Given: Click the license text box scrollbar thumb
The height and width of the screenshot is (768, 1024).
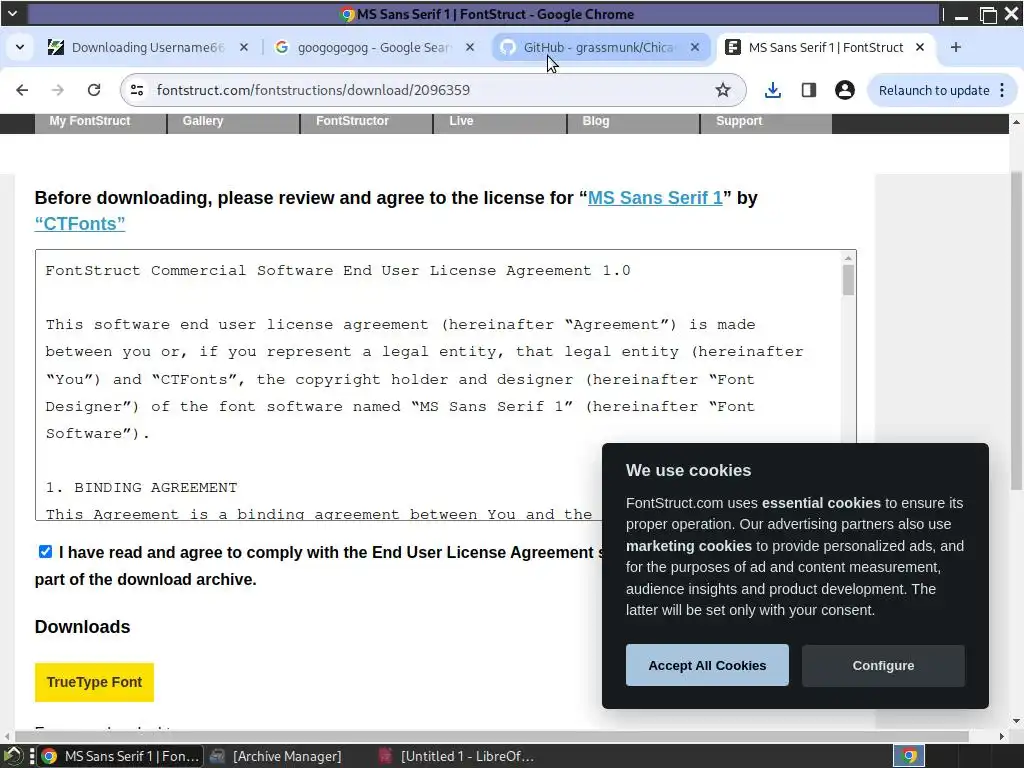Looking at the screenshot, I should coord(848,280).
